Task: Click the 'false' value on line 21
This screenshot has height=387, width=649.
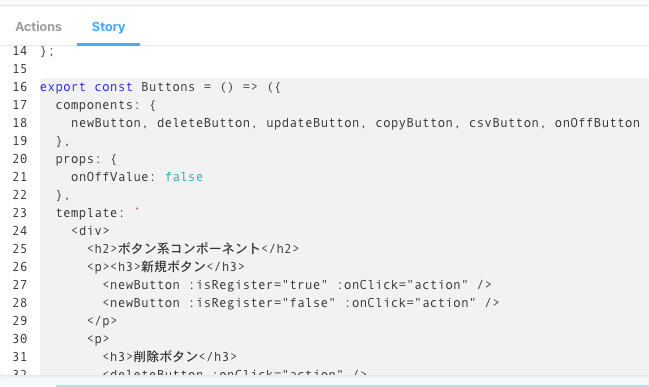Action: tap(184, 177)
